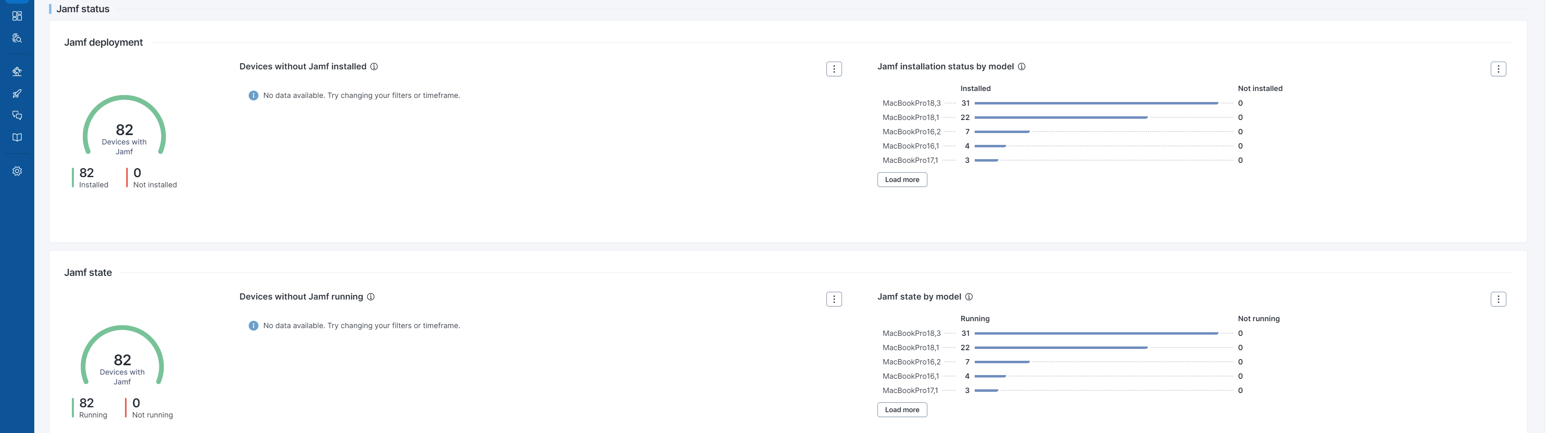Open the fingerprint investigation icon in sidebar
Image resolution: width=1568 pixels, height=433 pixels.
[17, 38]
